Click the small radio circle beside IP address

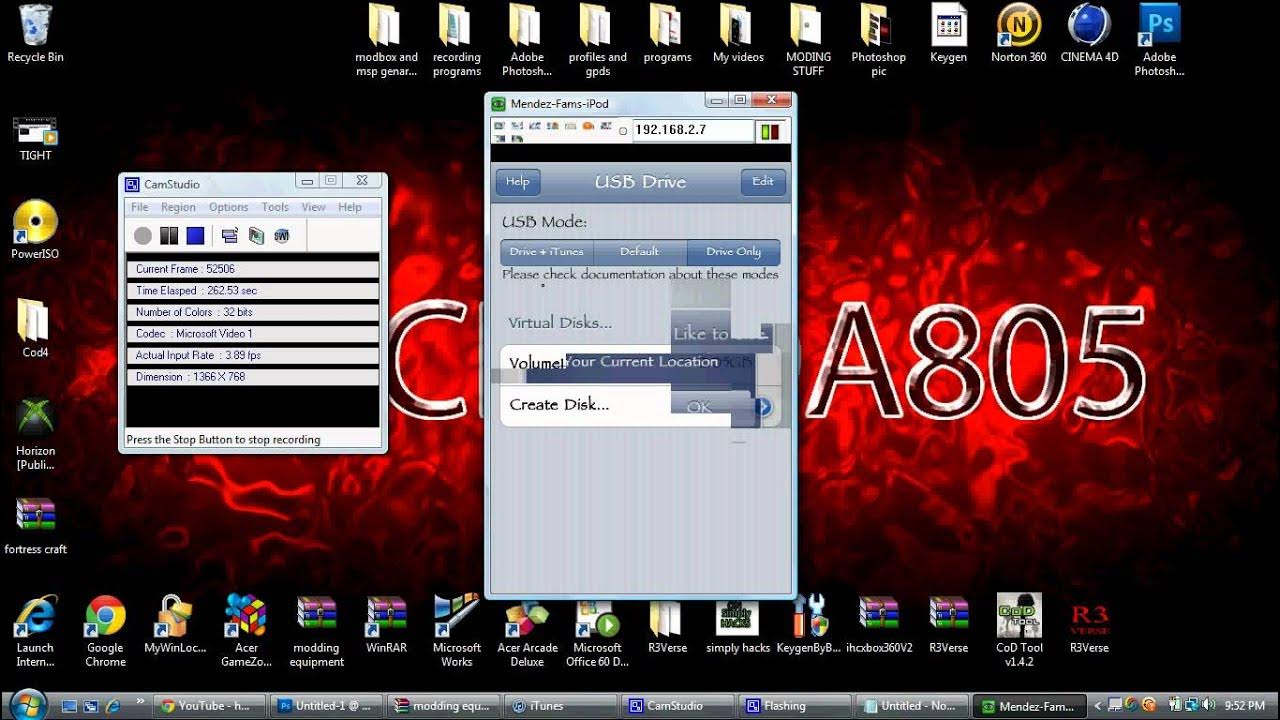(623, 131)
